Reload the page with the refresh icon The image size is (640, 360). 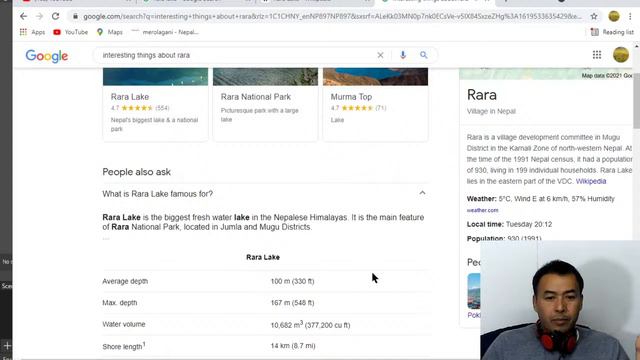(x=56, y=16)
